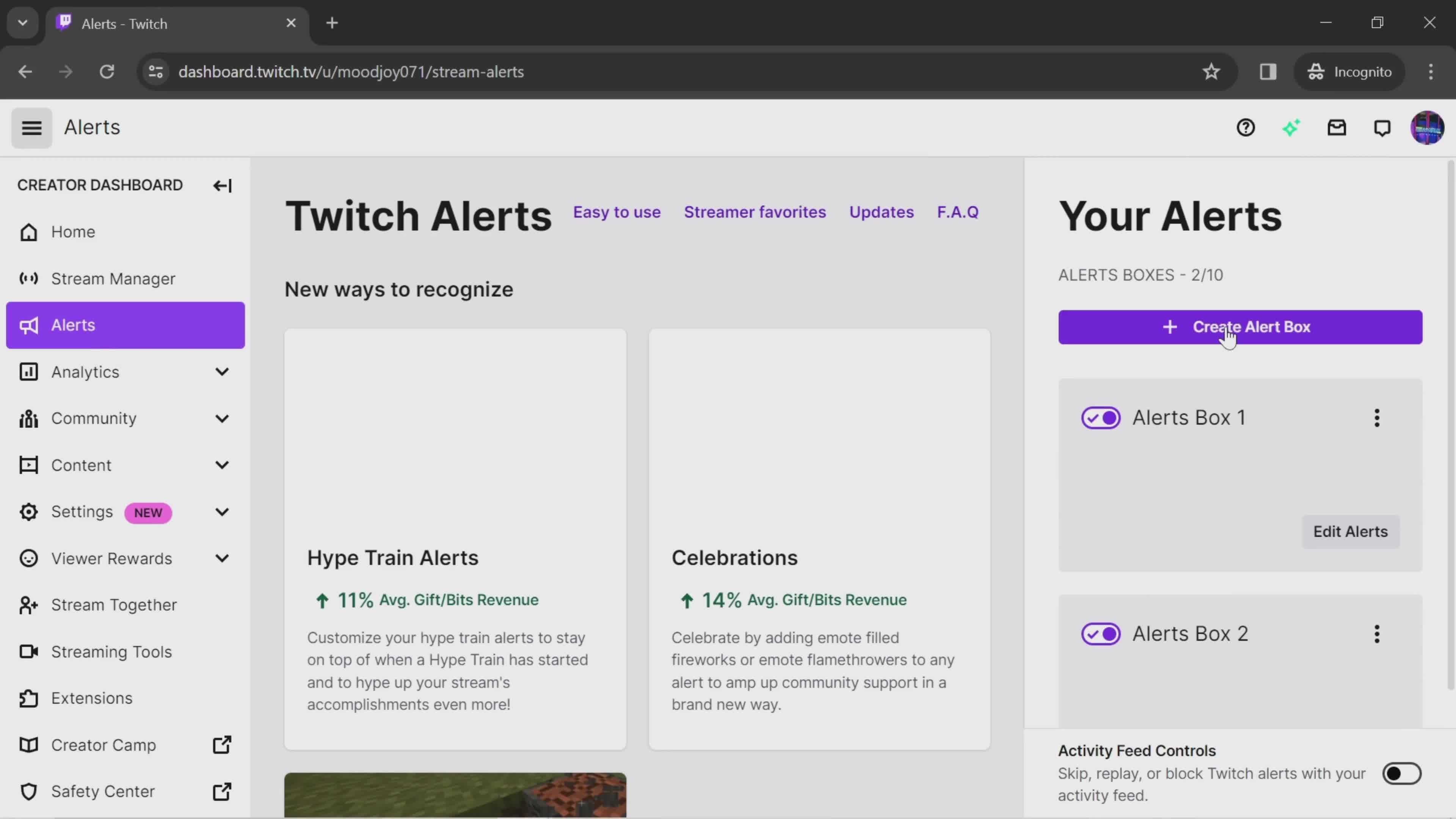Toggle Alerts Box 2 off
Image resolution: width=1456 pixels, height=819 pixels.
1100,634
